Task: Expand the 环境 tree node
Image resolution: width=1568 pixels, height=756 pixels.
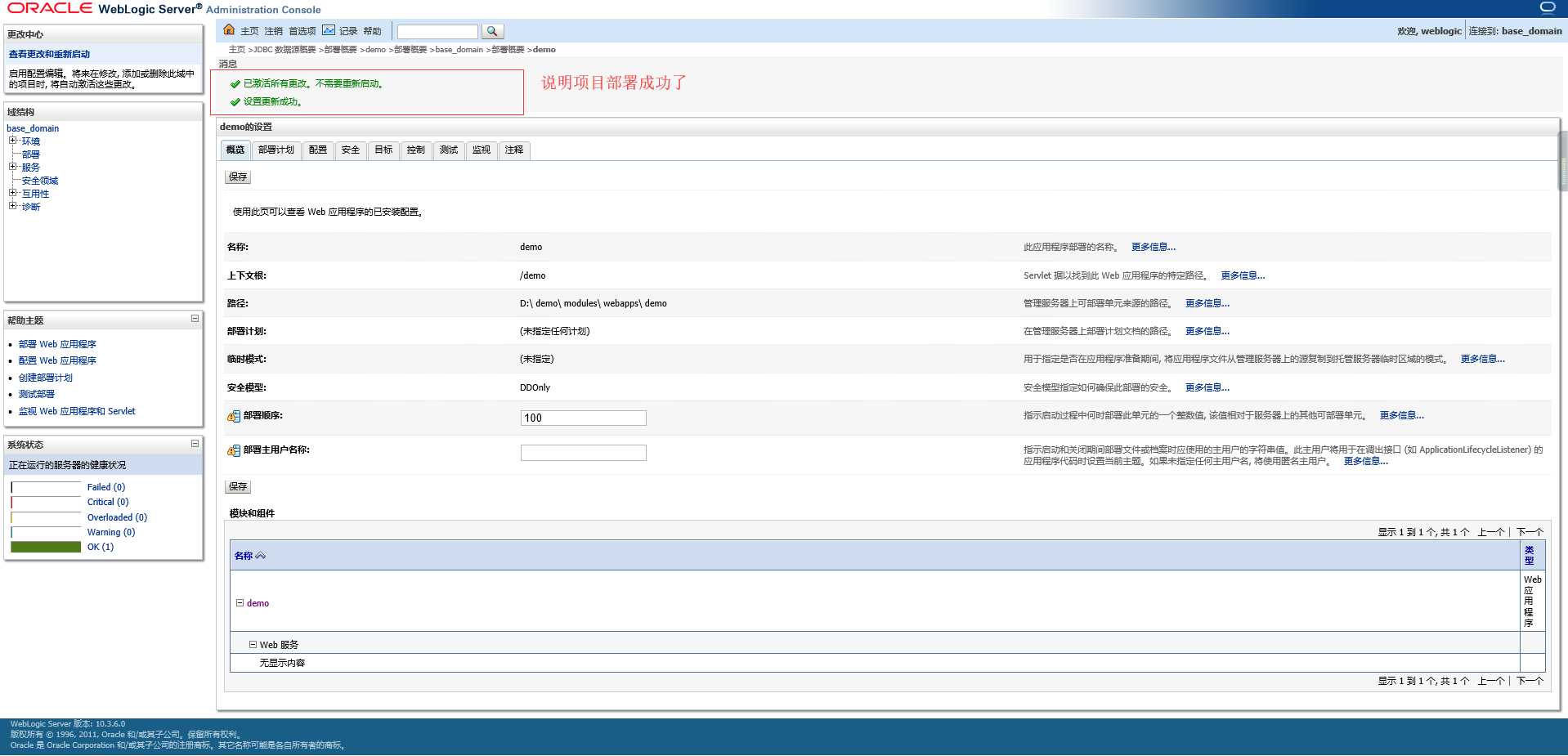Action: click(x=12, y=141)
